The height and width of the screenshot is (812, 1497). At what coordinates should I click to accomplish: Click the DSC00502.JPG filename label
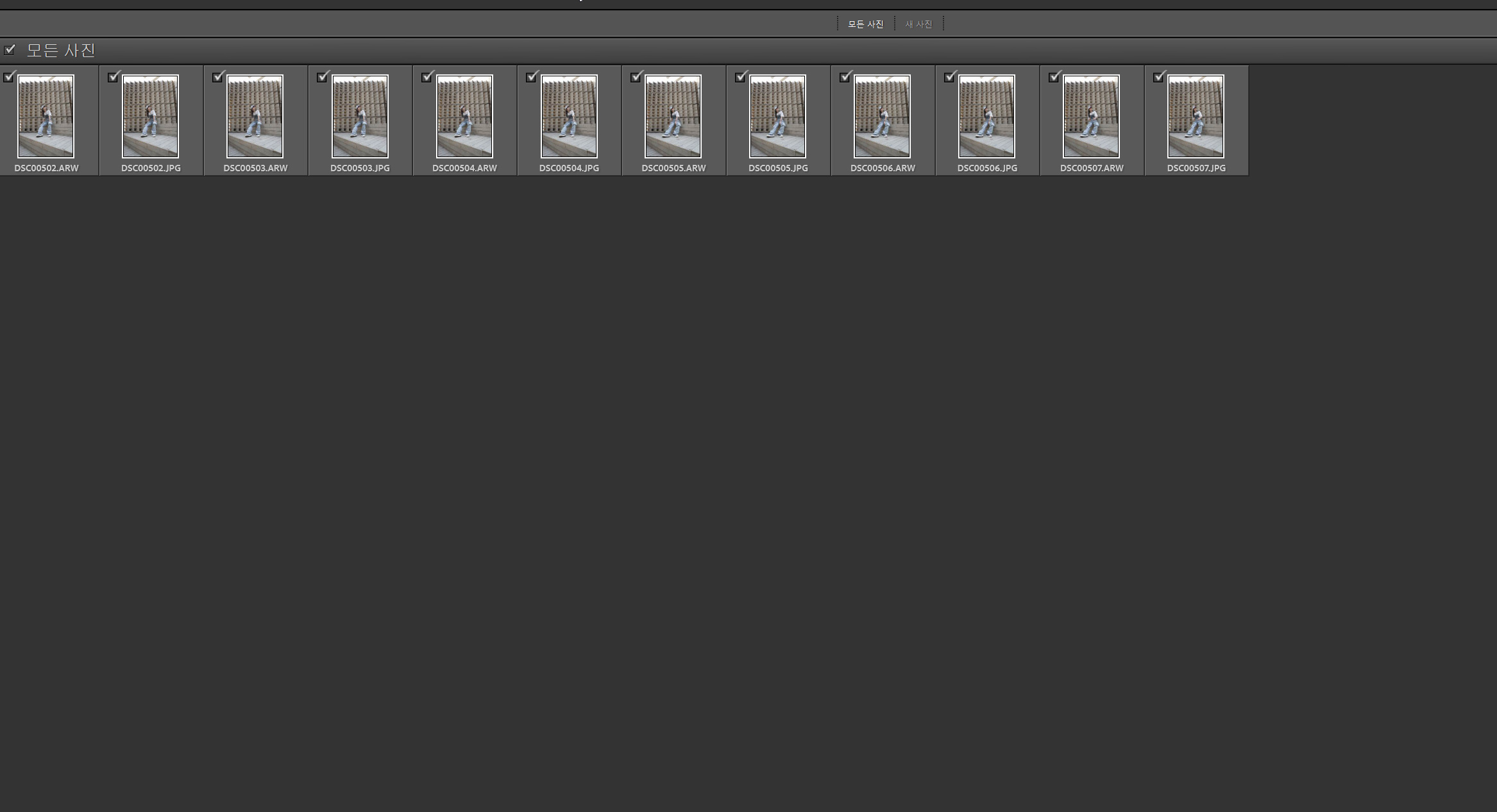tap(151, 168)
